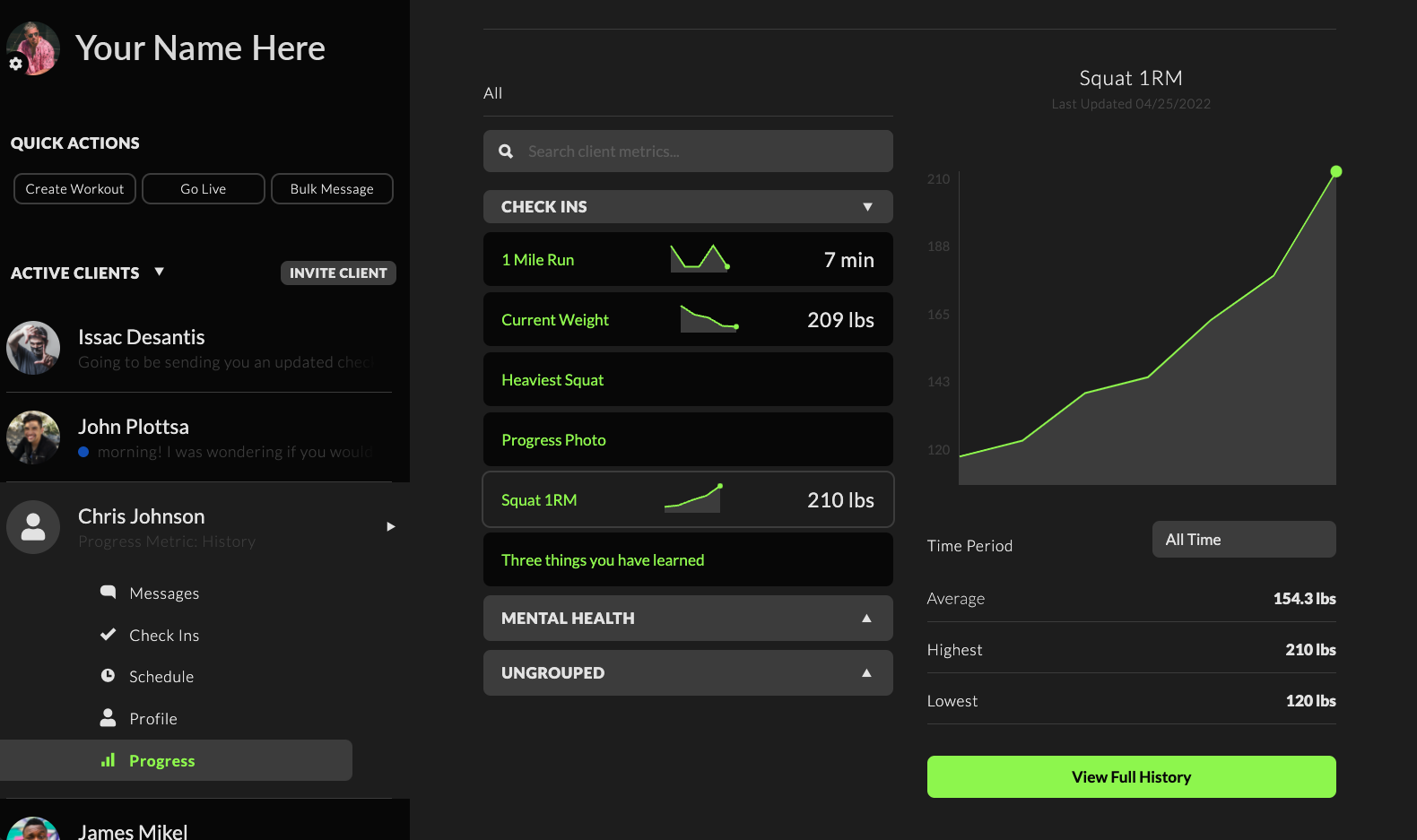Click the Check Ins checkmark icon

[x=109, y=635]
